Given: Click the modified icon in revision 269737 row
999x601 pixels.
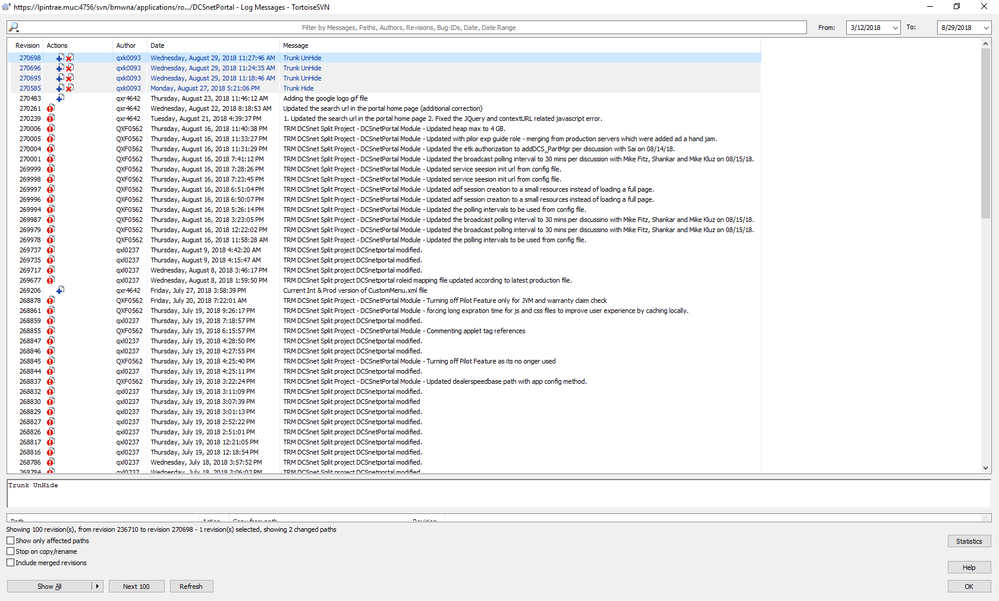Looking at the screenshot, I should click(x=50, y=250).
